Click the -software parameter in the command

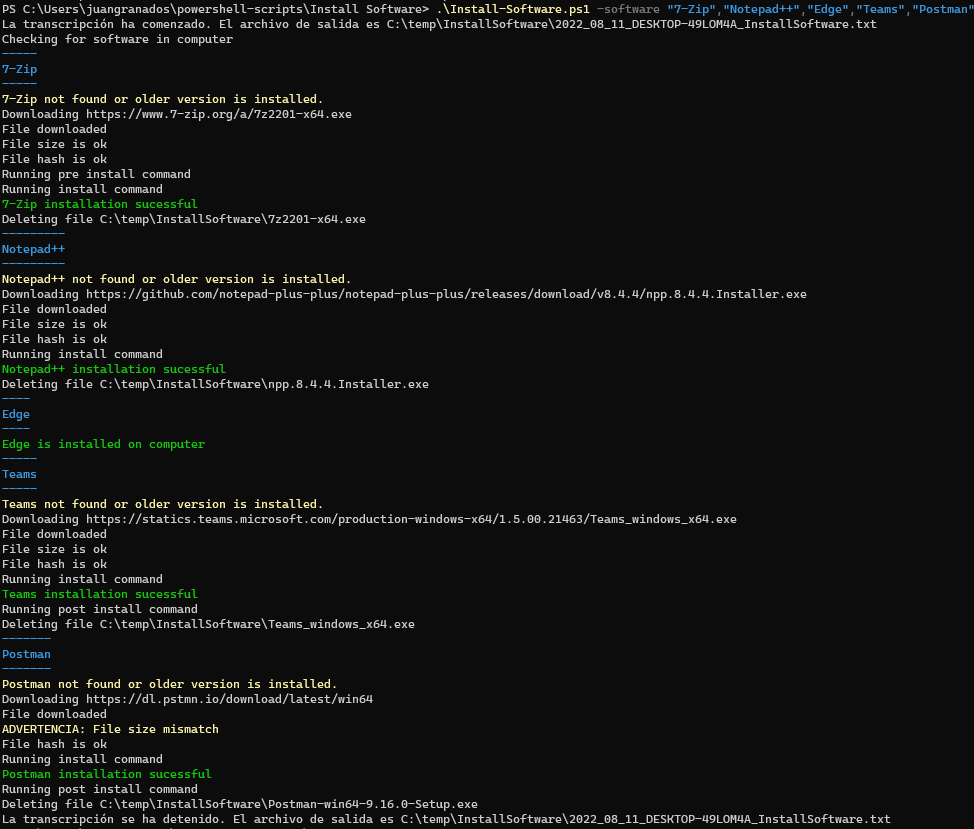click(x=628, y=9)
